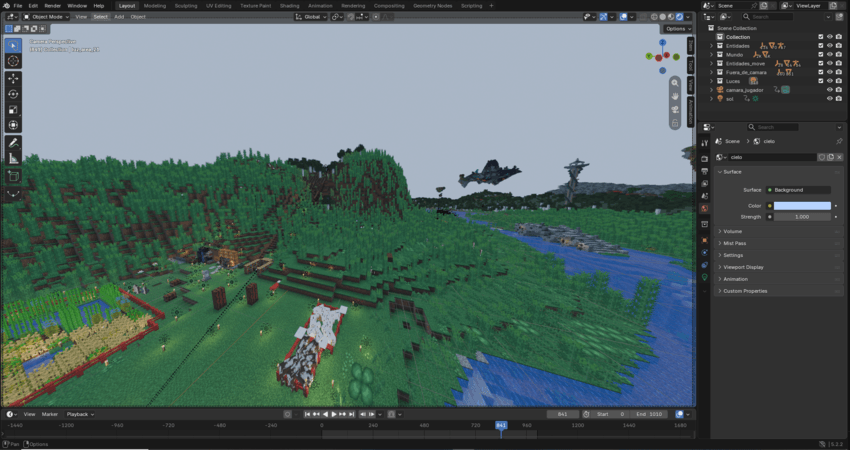Expand the Mundo collection
850x450 pixels.
[712, 55]
